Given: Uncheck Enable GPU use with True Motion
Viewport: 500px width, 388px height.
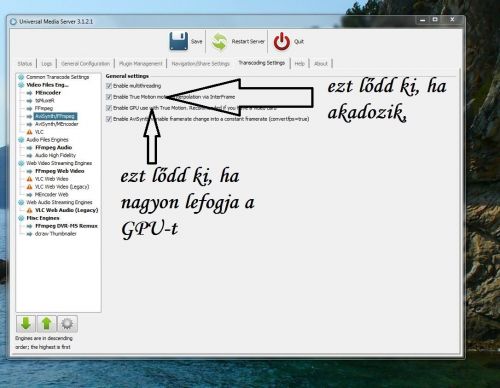Looking at the screenshot, I should (x=109, y=108).
